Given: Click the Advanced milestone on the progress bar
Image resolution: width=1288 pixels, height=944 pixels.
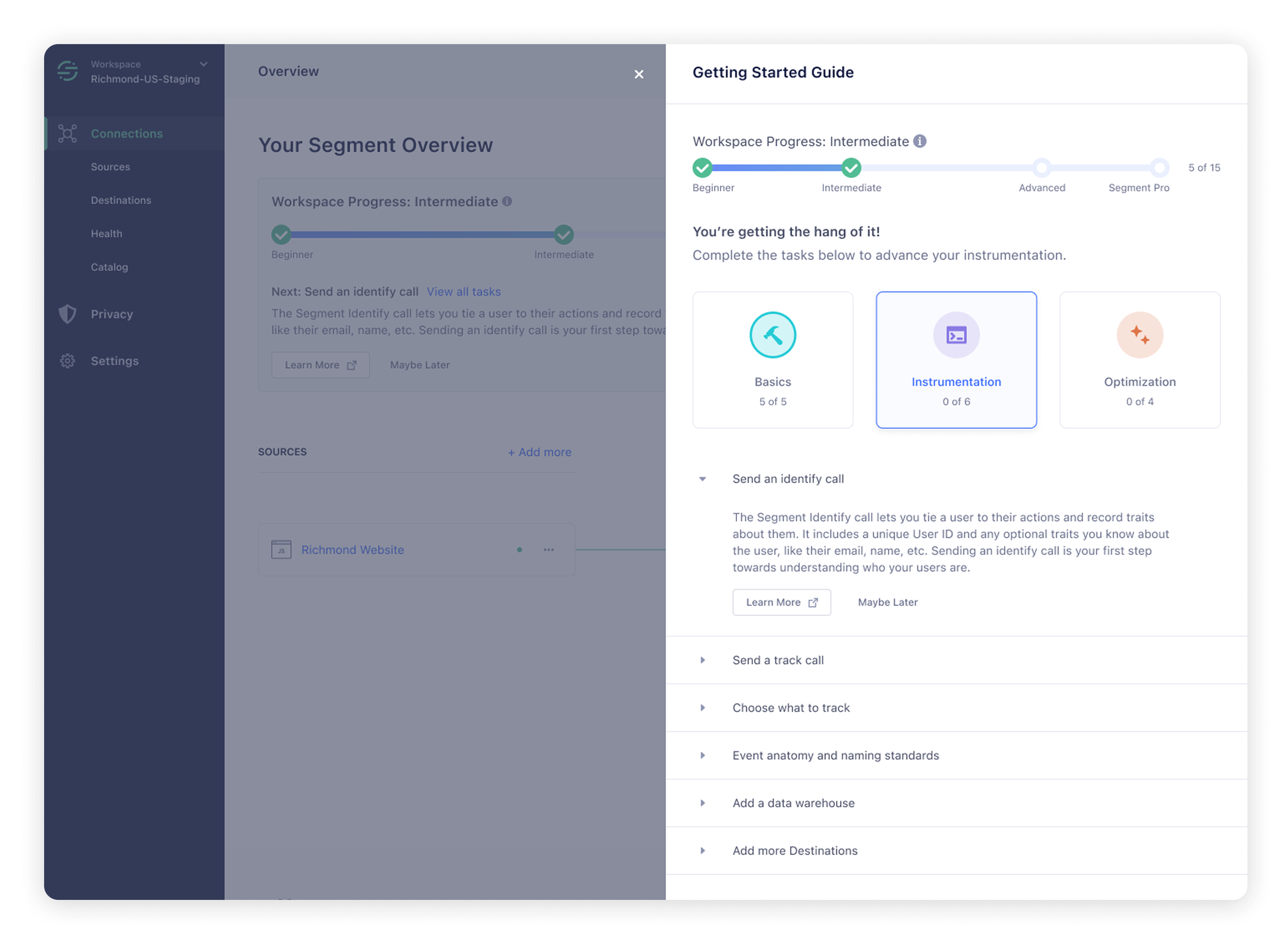Looking at the screenshot, I should (x=1042, y=168).
